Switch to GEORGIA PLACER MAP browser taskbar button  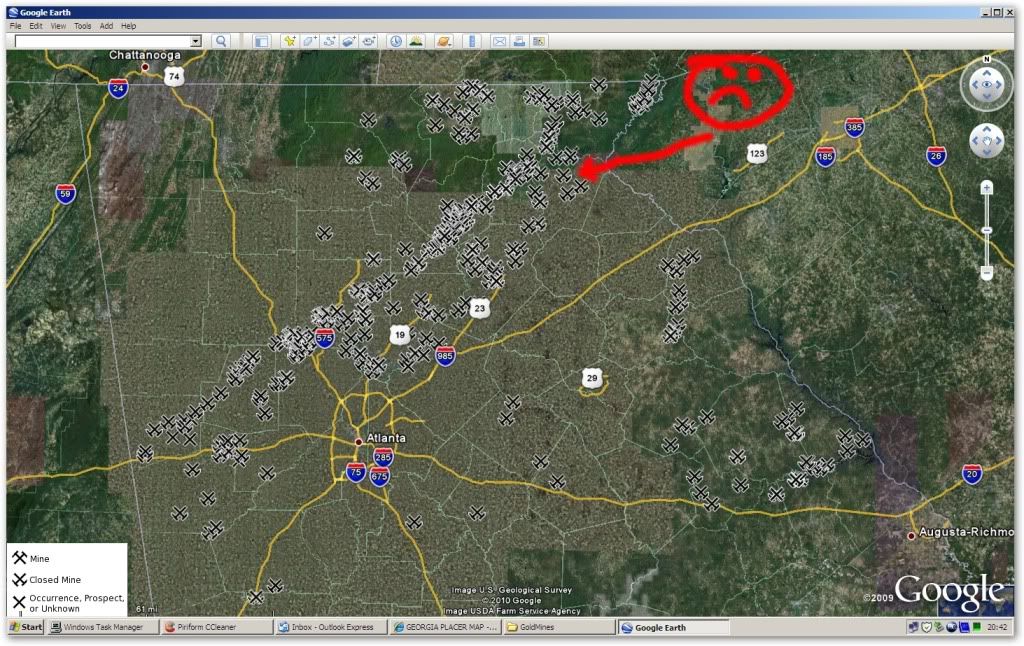445,627
